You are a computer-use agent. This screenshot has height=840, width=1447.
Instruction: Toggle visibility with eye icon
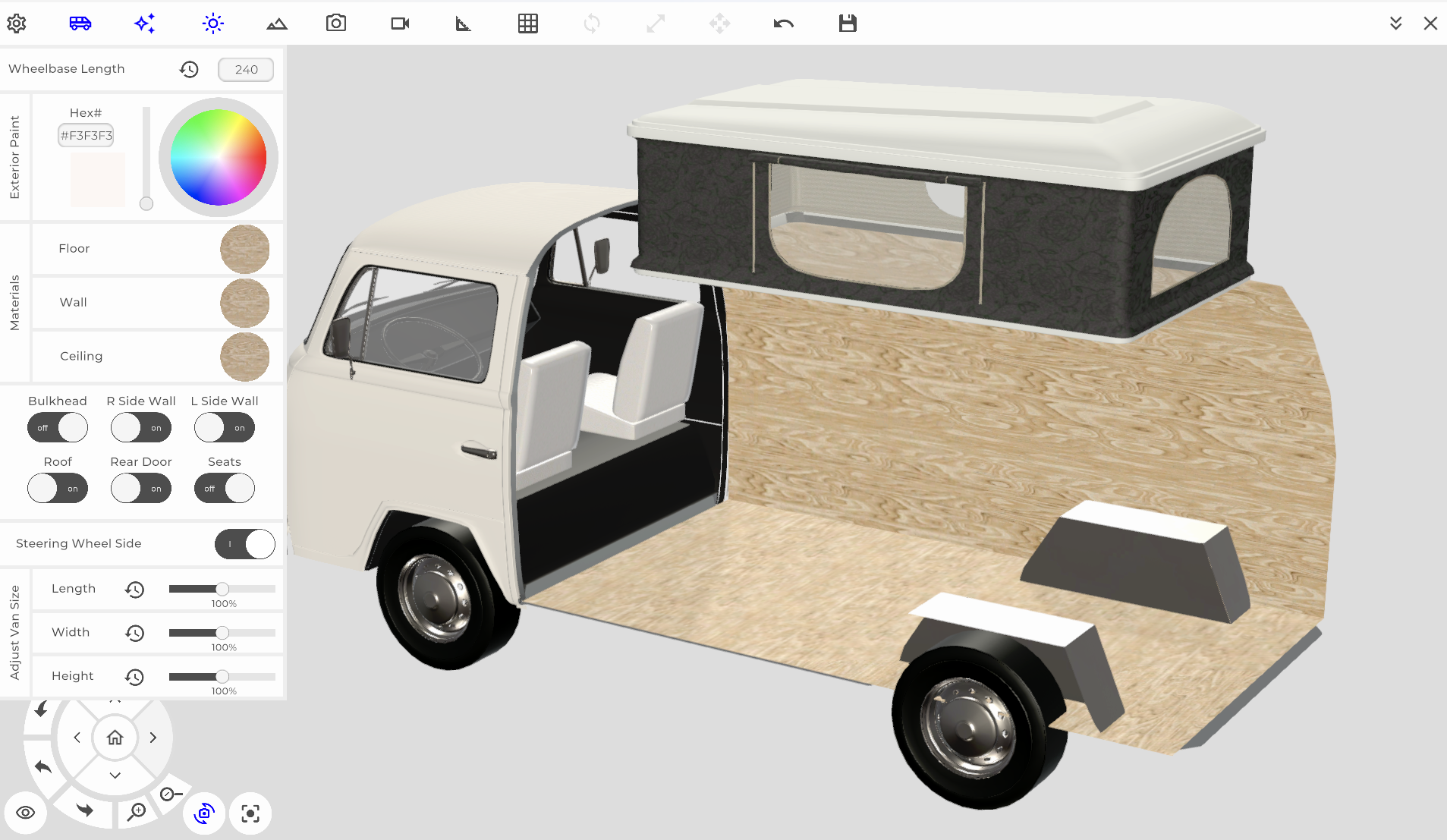pyautogui.click(x=25, y=813)
